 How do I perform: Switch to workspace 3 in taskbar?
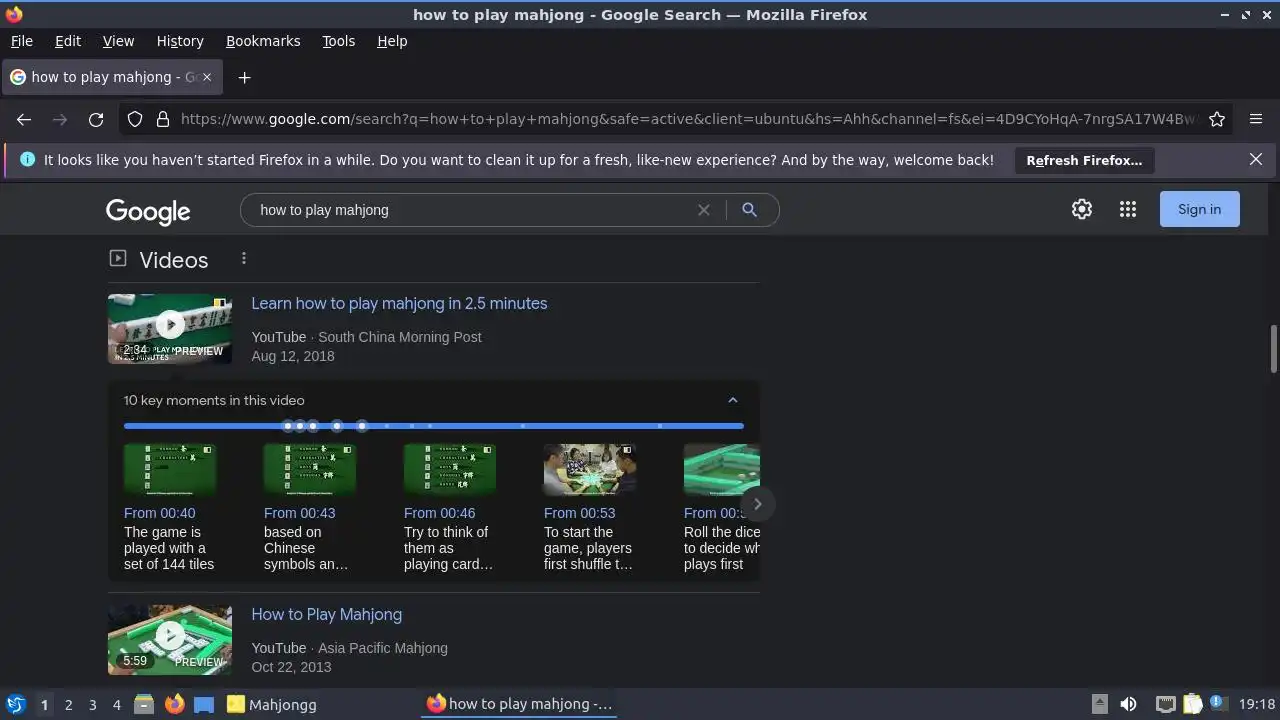[x=92, y=704]
